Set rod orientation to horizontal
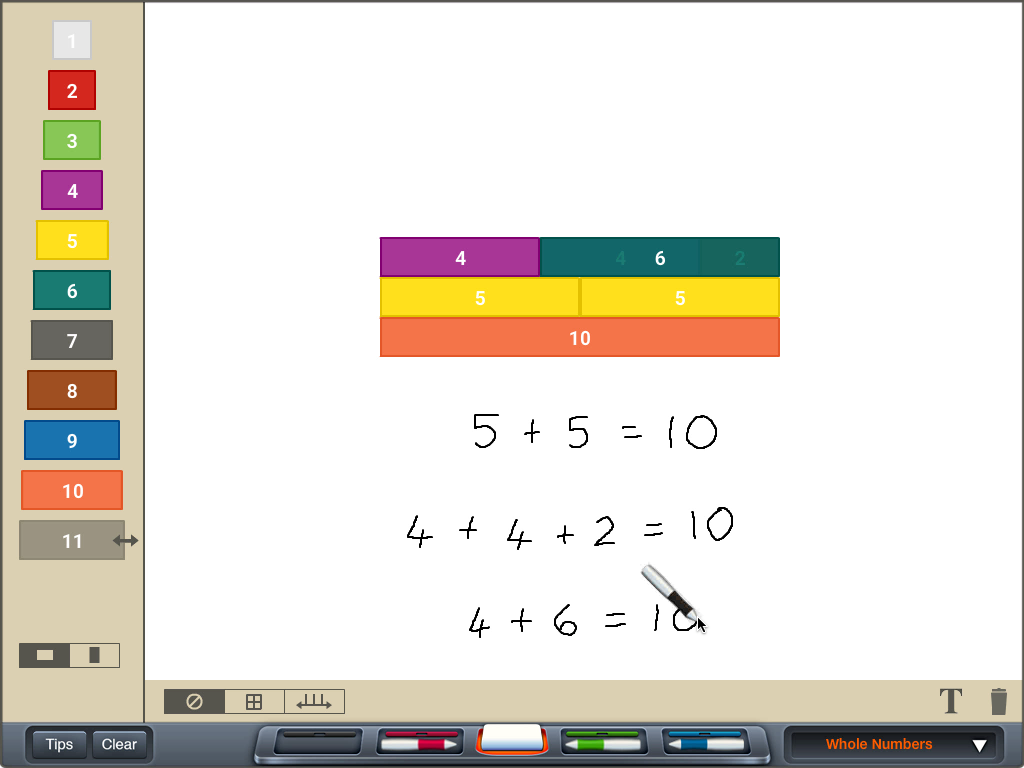Screen dimensions: 1024x768 coord(45,656)
